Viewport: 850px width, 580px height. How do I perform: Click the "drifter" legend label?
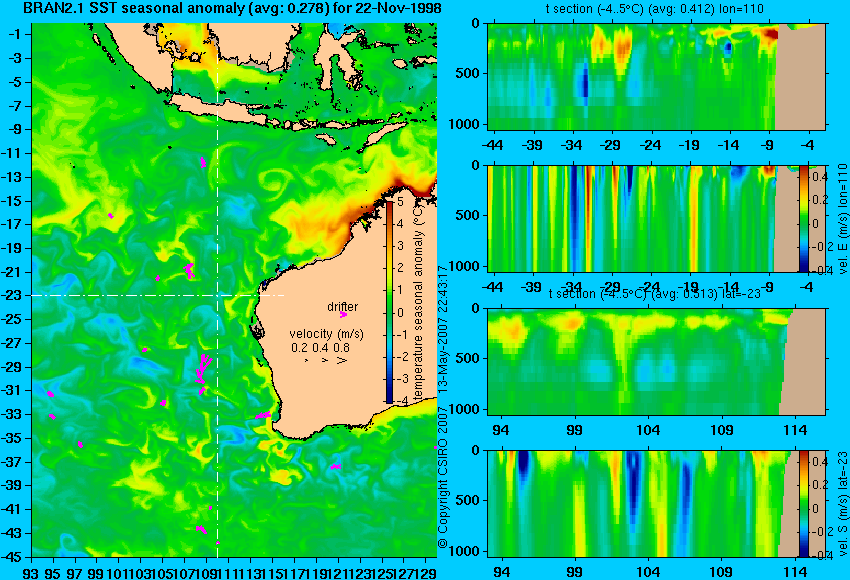point(343,306)
